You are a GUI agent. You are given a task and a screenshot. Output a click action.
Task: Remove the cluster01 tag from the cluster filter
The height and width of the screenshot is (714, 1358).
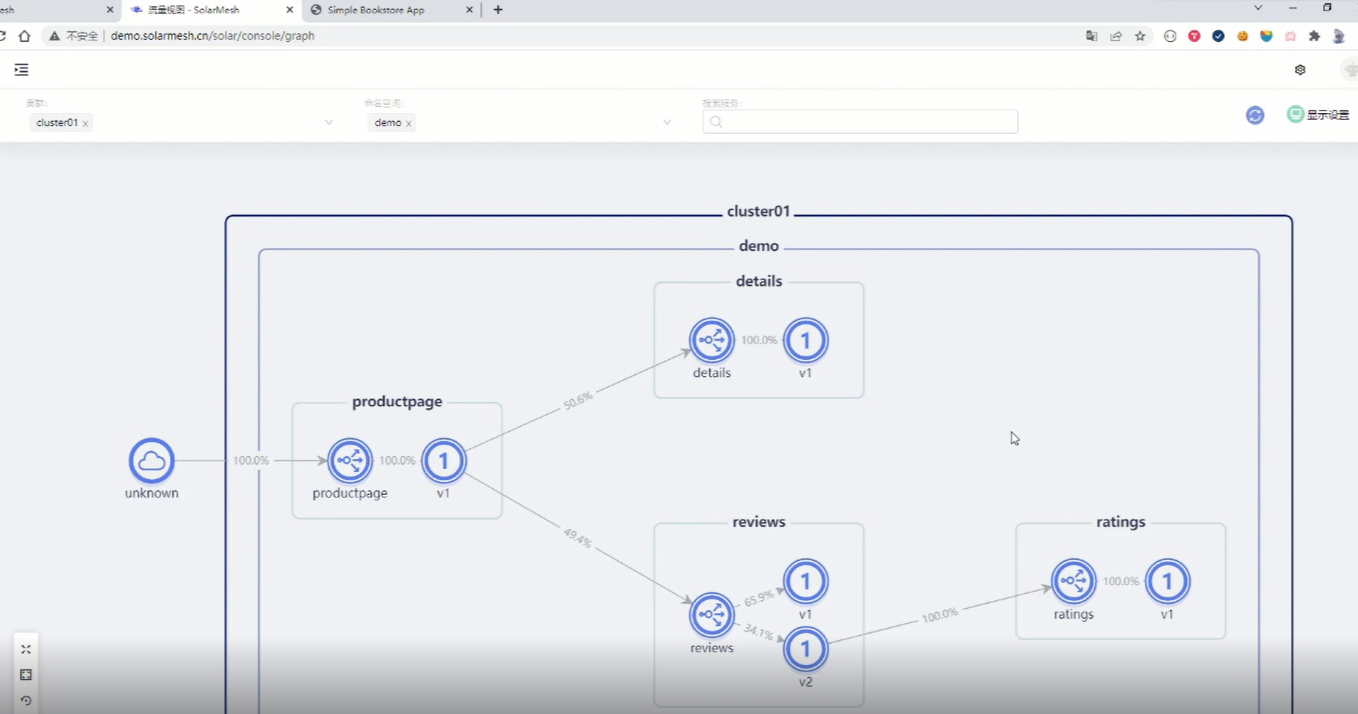point(86,124)
